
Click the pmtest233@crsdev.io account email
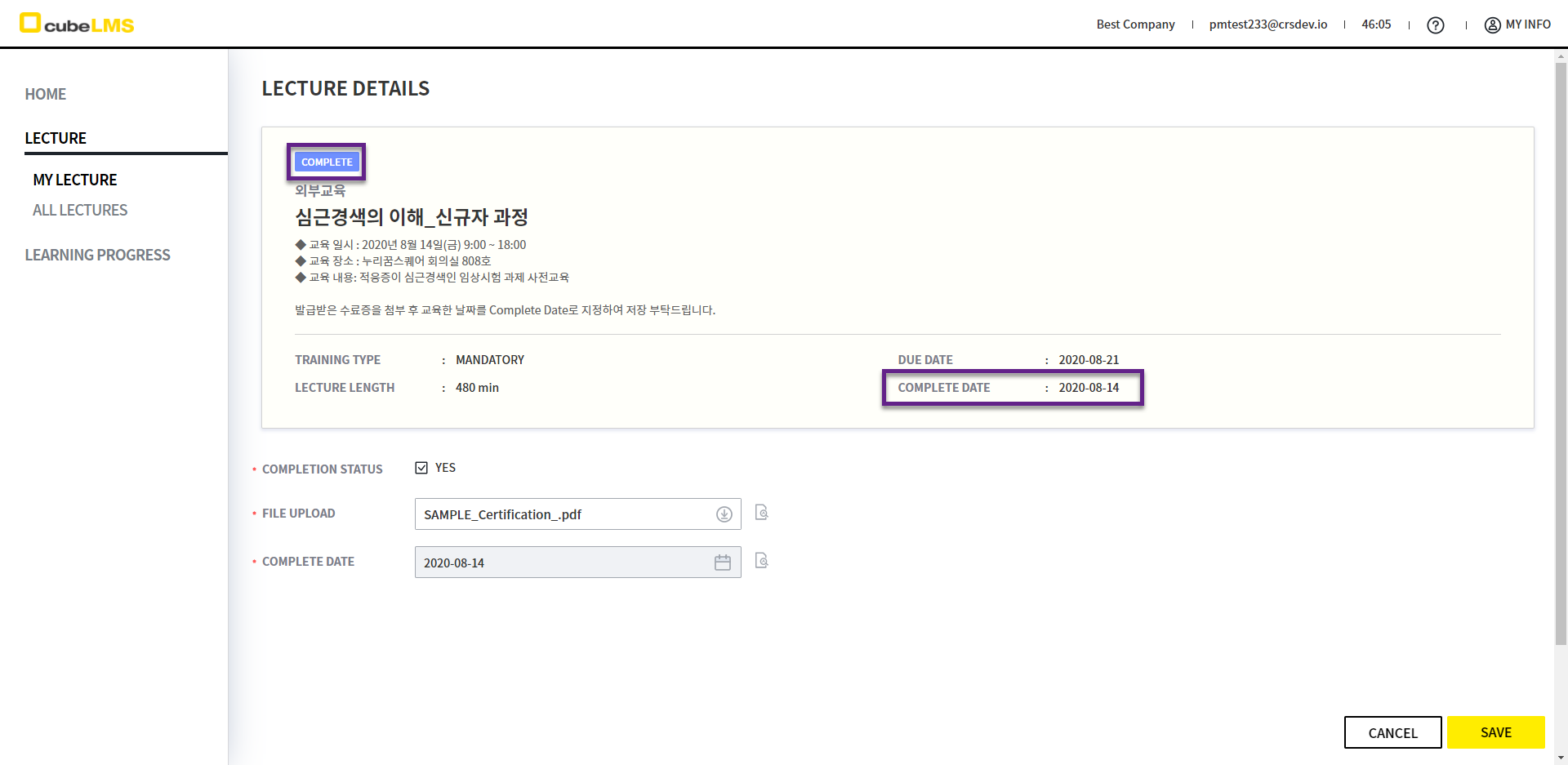[x=1267, y=24]
